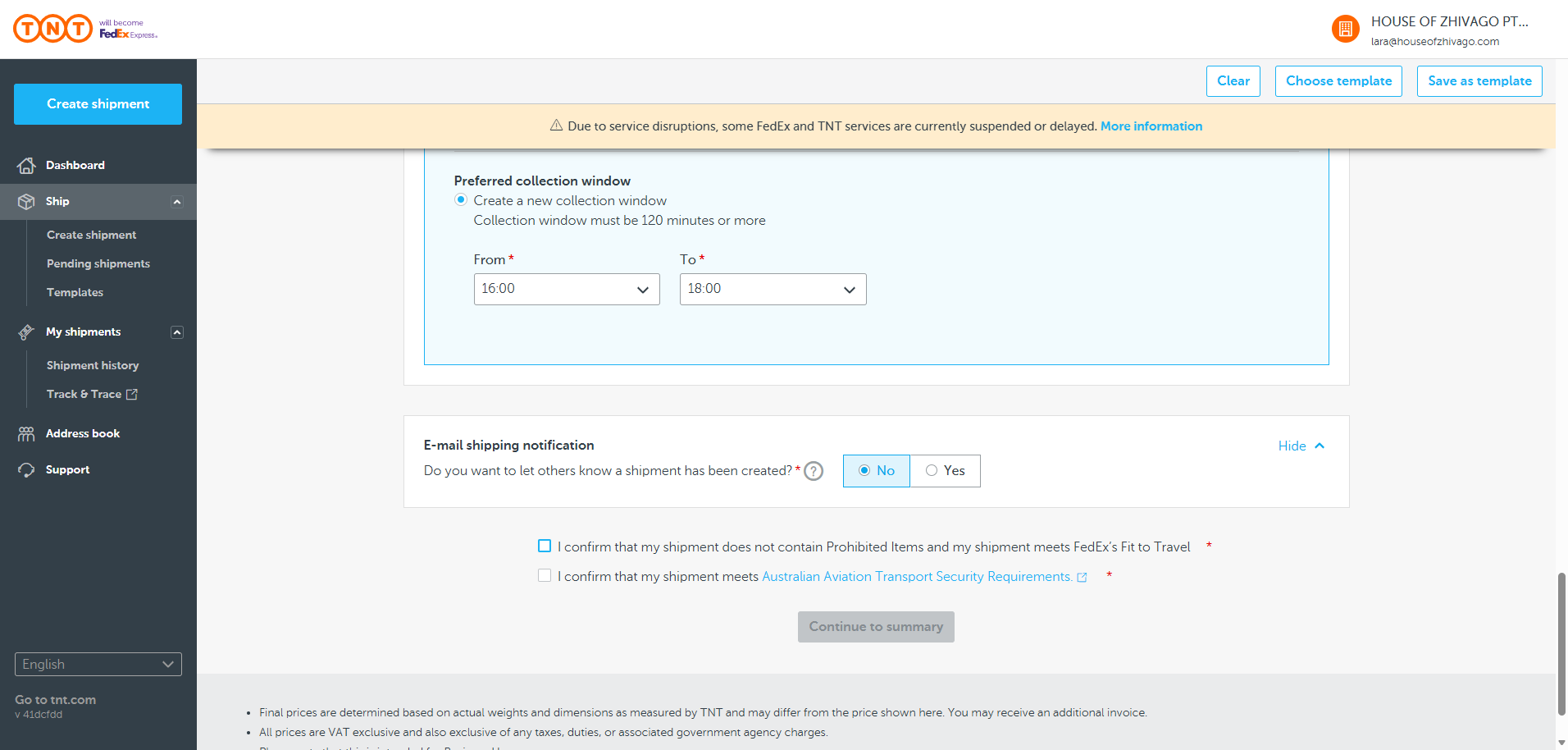Viewport: 1568px width, 750px height.
Task: Click the Save as template button
Action: pyautogui.click(x=1479, y=81)
